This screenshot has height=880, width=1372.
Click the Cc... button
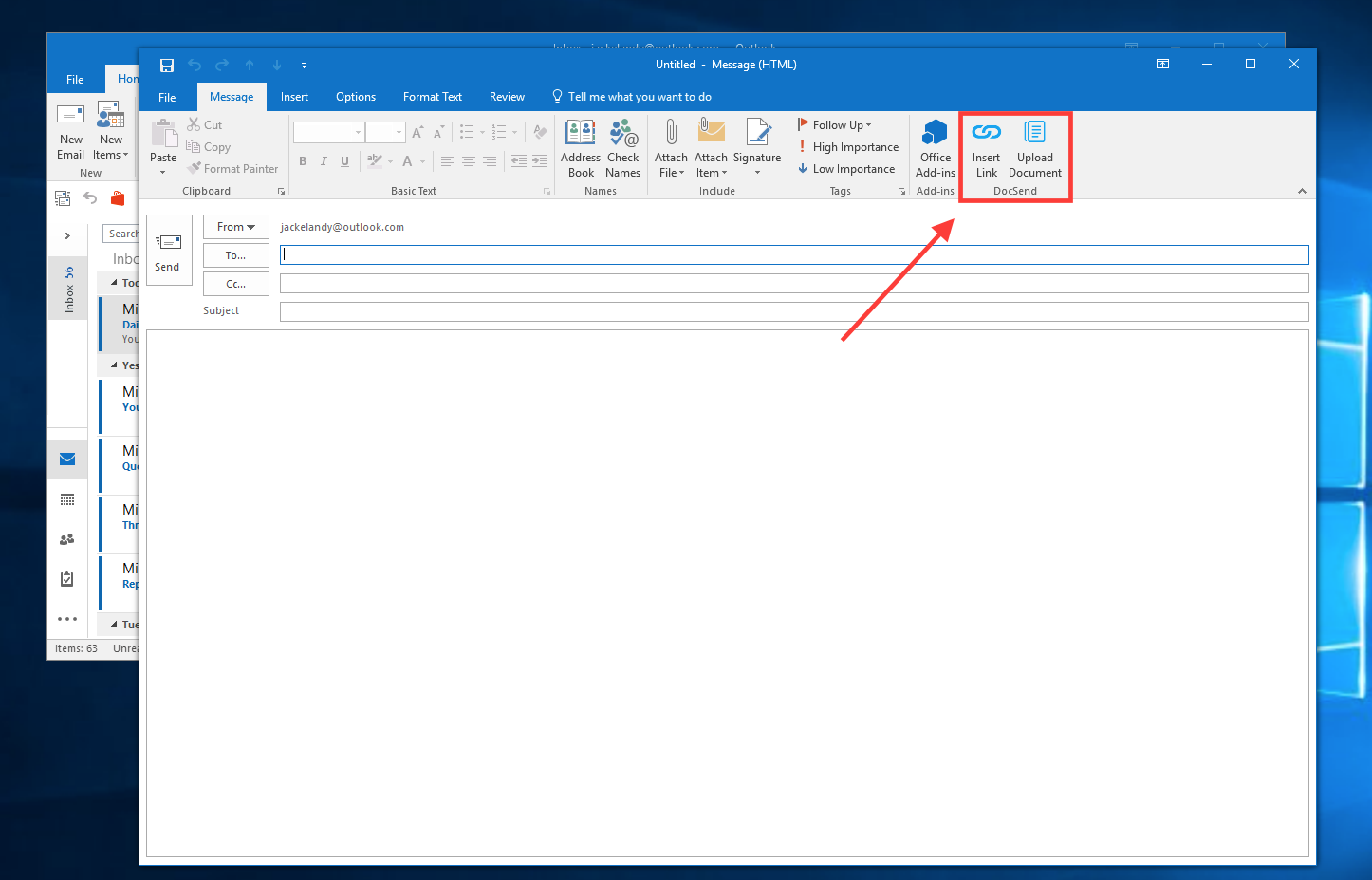point(236,284)
